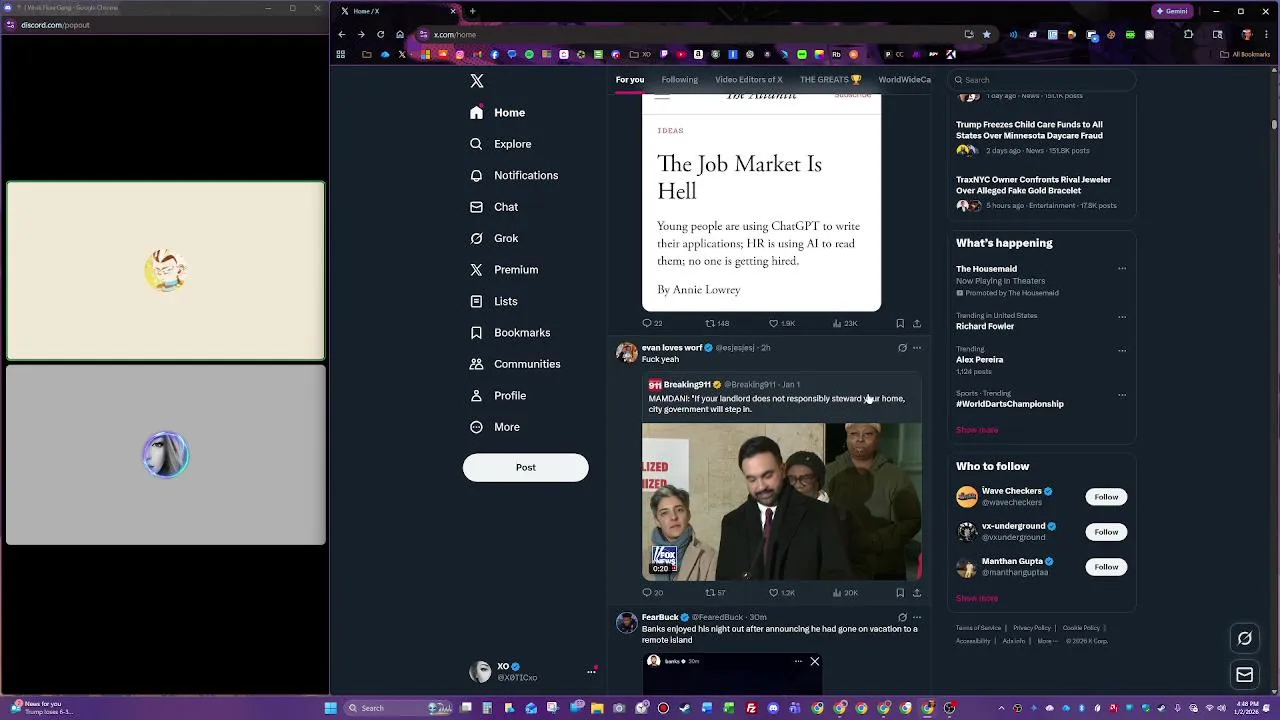Bookmark the Mamdani quote post
1280x720 pixels.
point(900,593)
